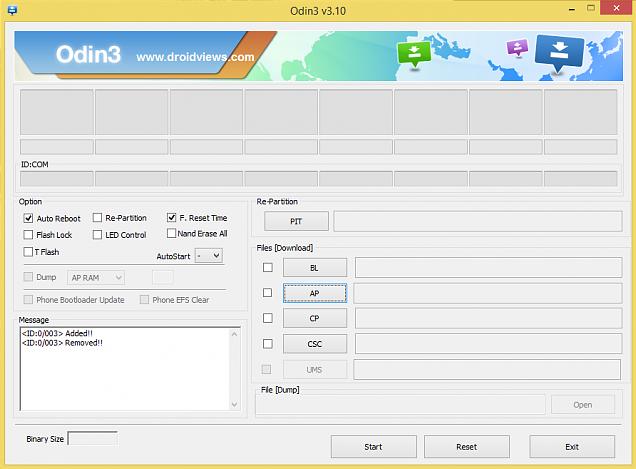Enable the Flash Lock checkbox

[28, 234]
